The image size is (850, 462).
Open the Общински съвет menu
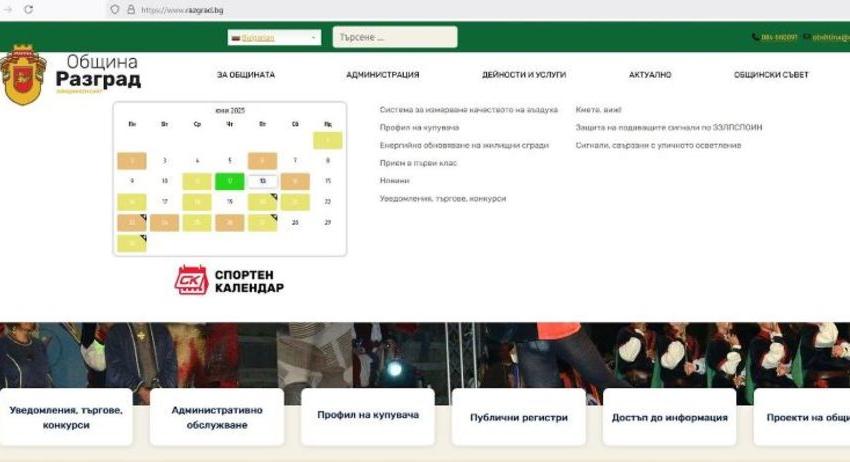[770, 75]
